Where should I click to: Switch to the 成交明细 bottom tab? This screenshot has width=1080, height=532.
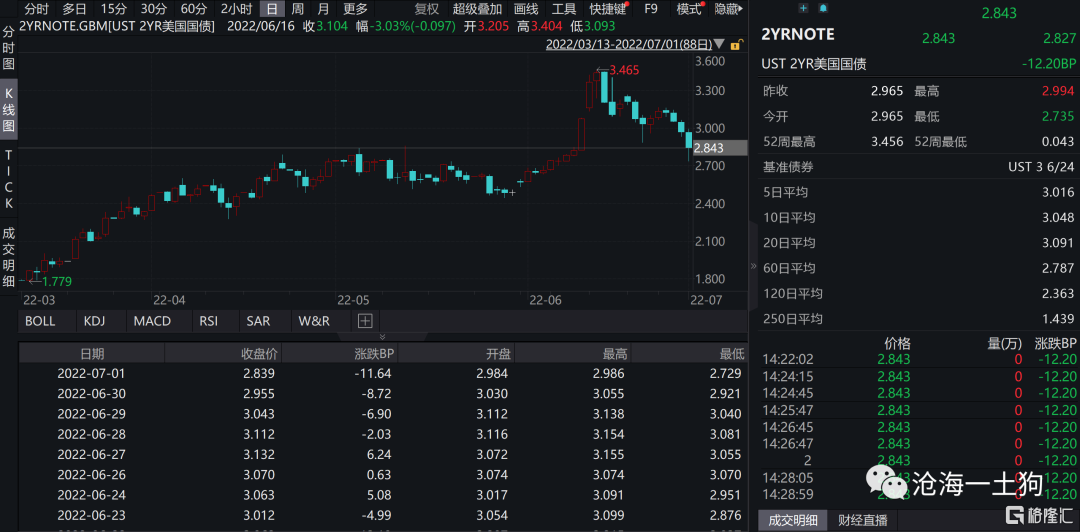(792, 520)
